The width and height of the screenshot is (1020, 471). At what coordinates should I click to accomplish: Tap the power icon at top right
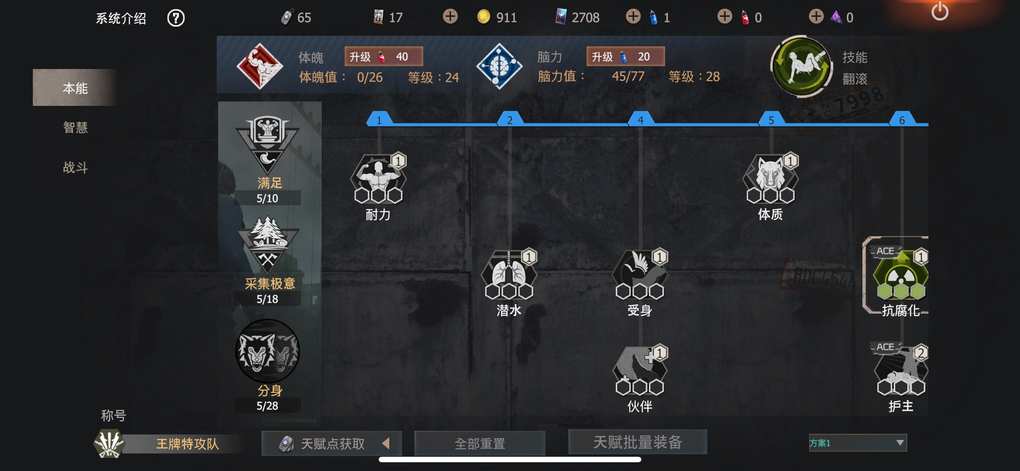[x=940, y=11]
